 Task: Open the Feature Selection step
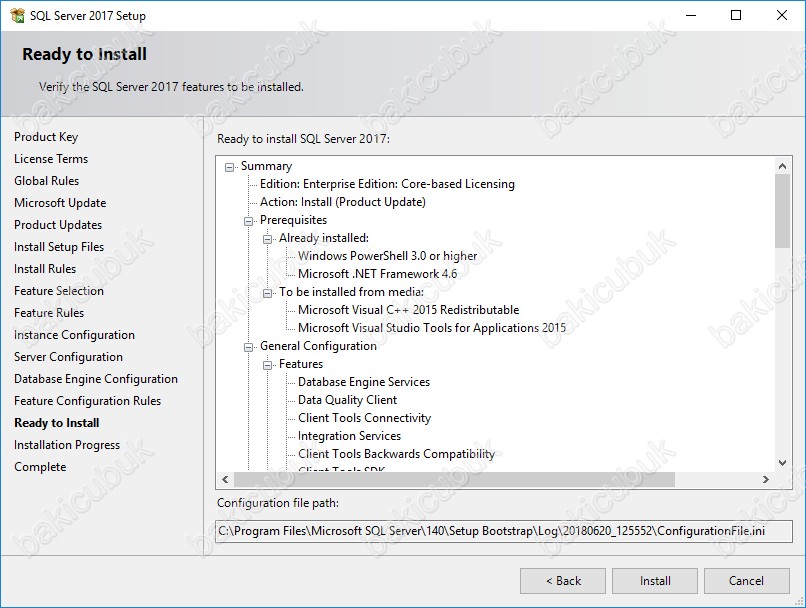[x=59, y=291]
